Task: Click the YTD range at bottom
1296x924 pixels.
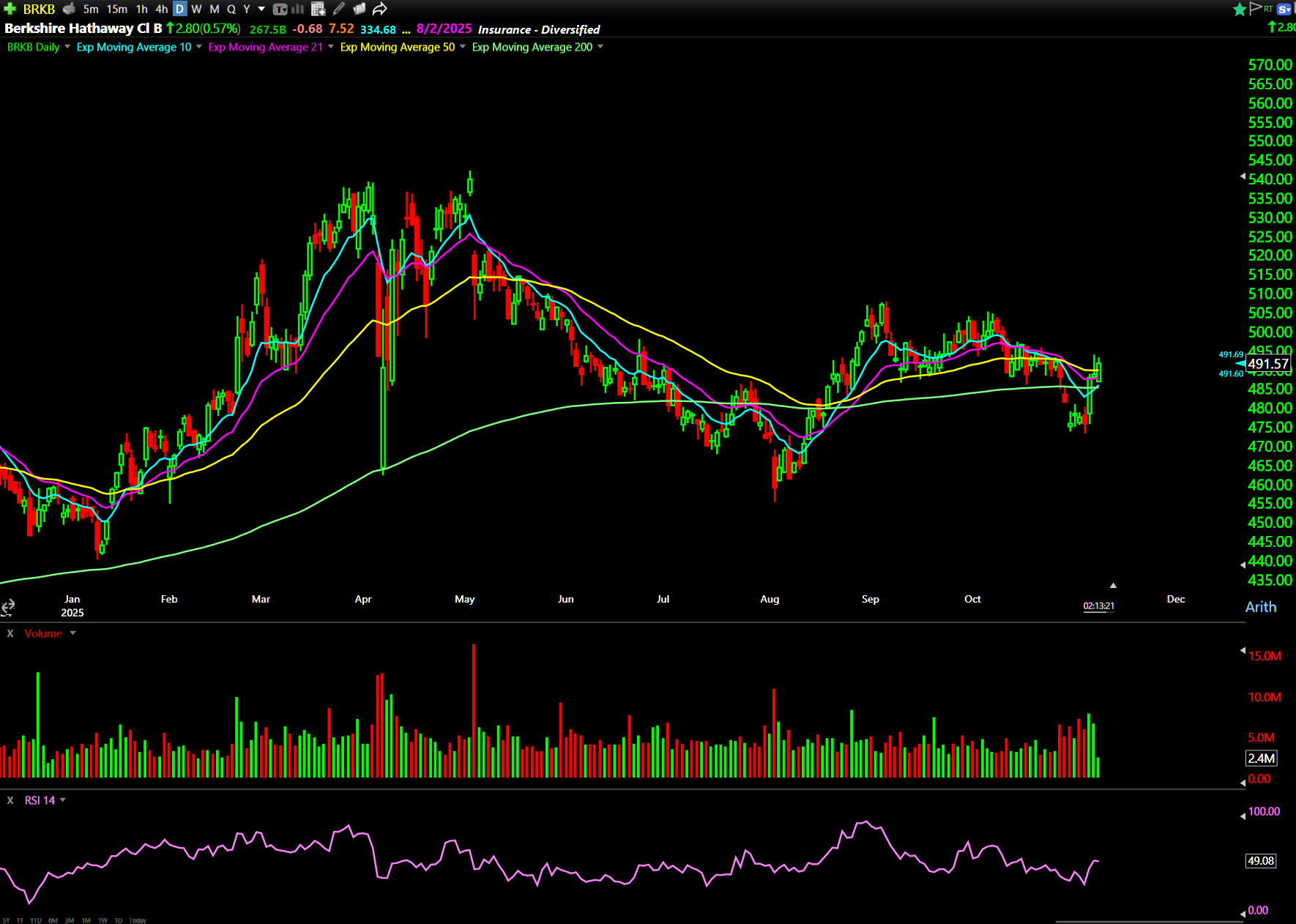Action: click(x=36, y=920)
